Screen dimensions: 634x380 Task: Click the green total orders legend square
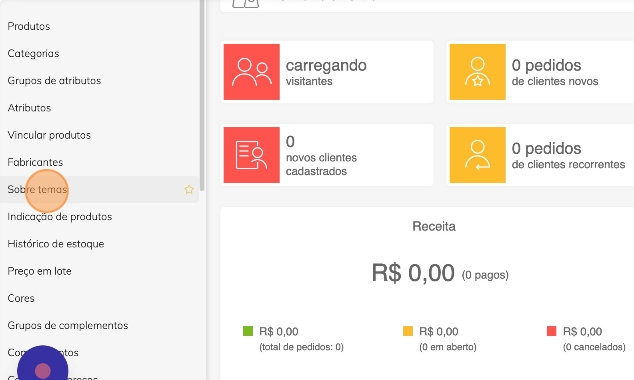(x=248, y=331)
